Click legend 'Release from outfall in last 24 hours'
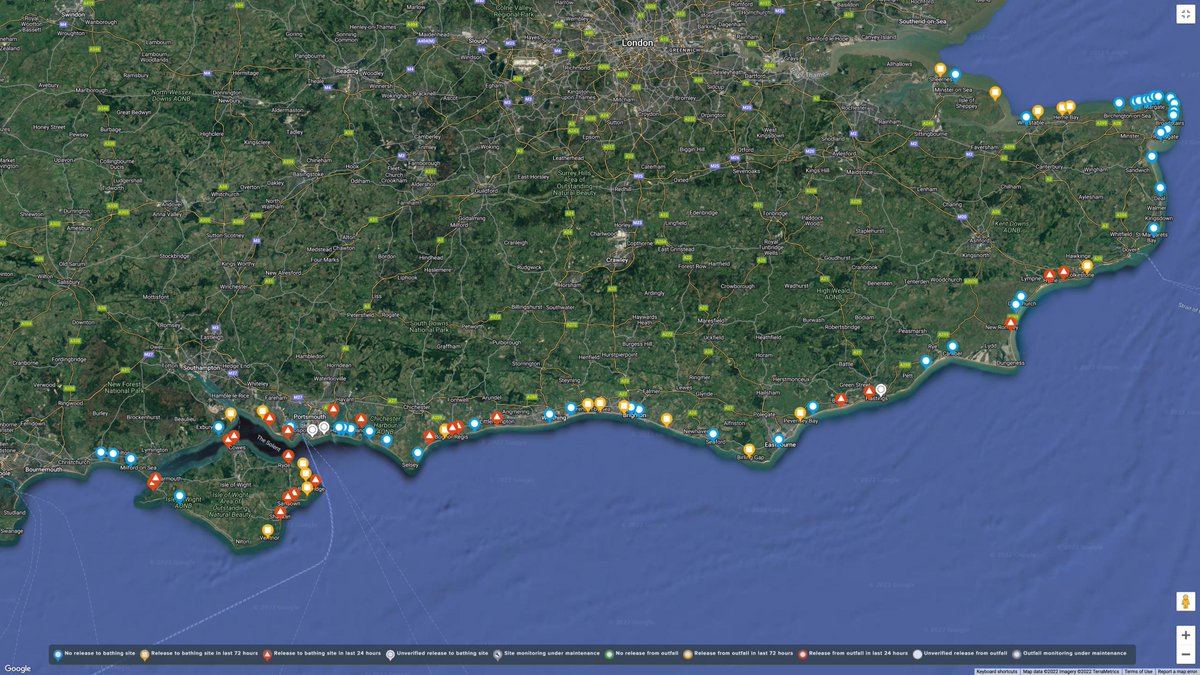The image size is (1200, 675). (854, 653)
